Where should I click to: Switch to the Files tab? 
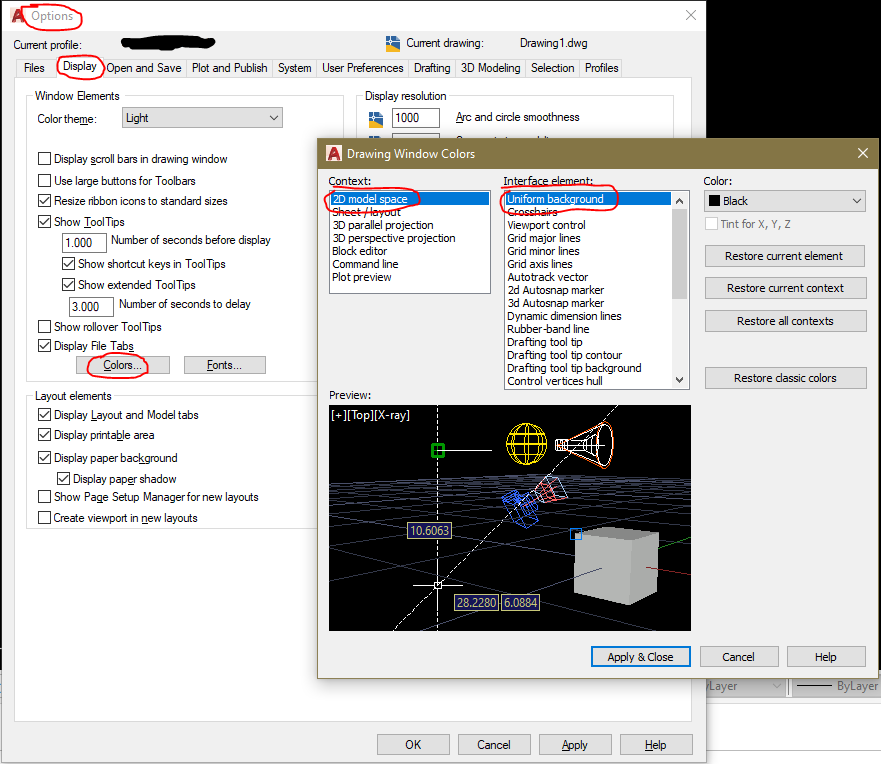pyautogui.click(x=34, y=68)
